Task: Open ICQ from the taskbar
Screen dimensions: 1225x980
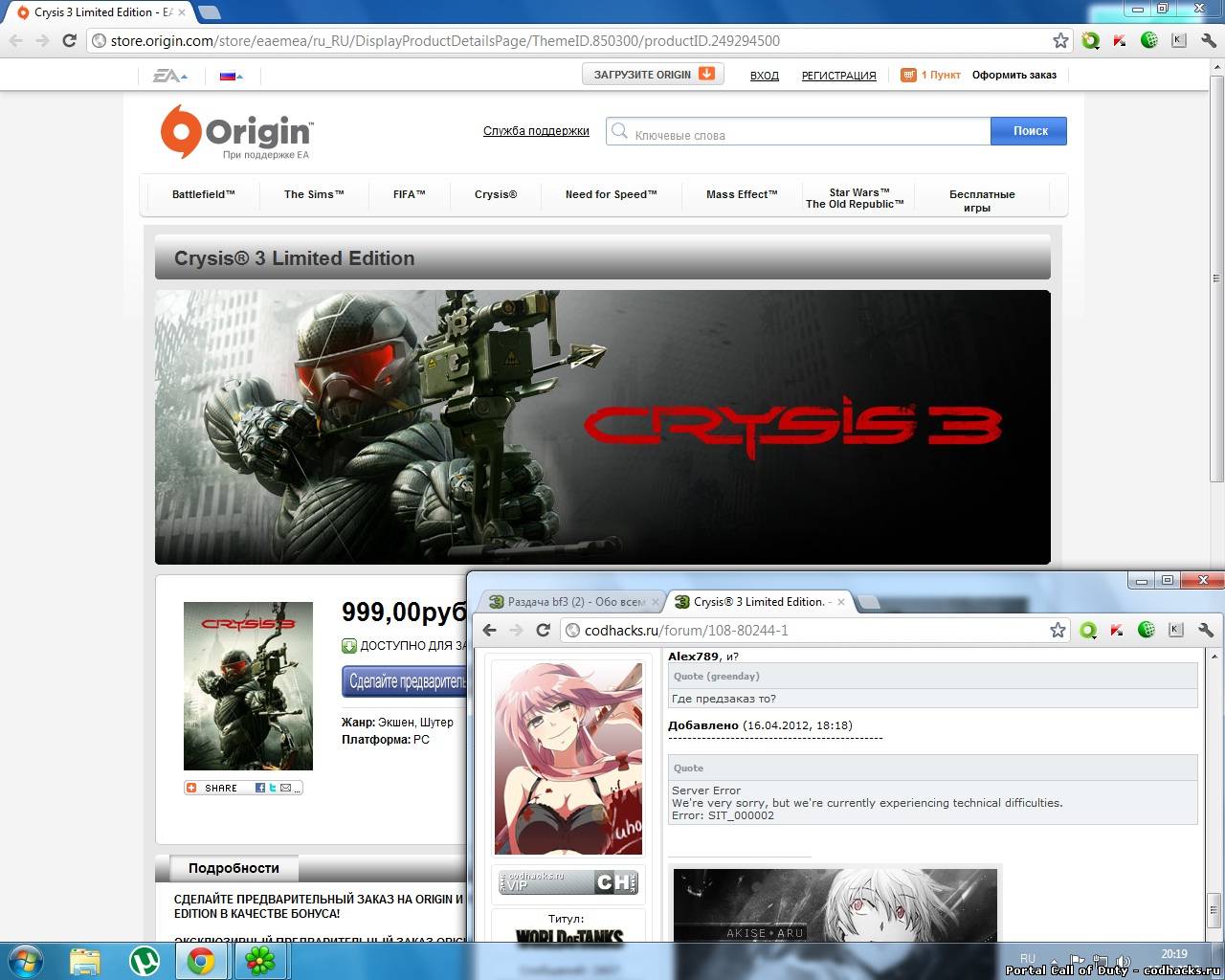Action: pos(260,961)
